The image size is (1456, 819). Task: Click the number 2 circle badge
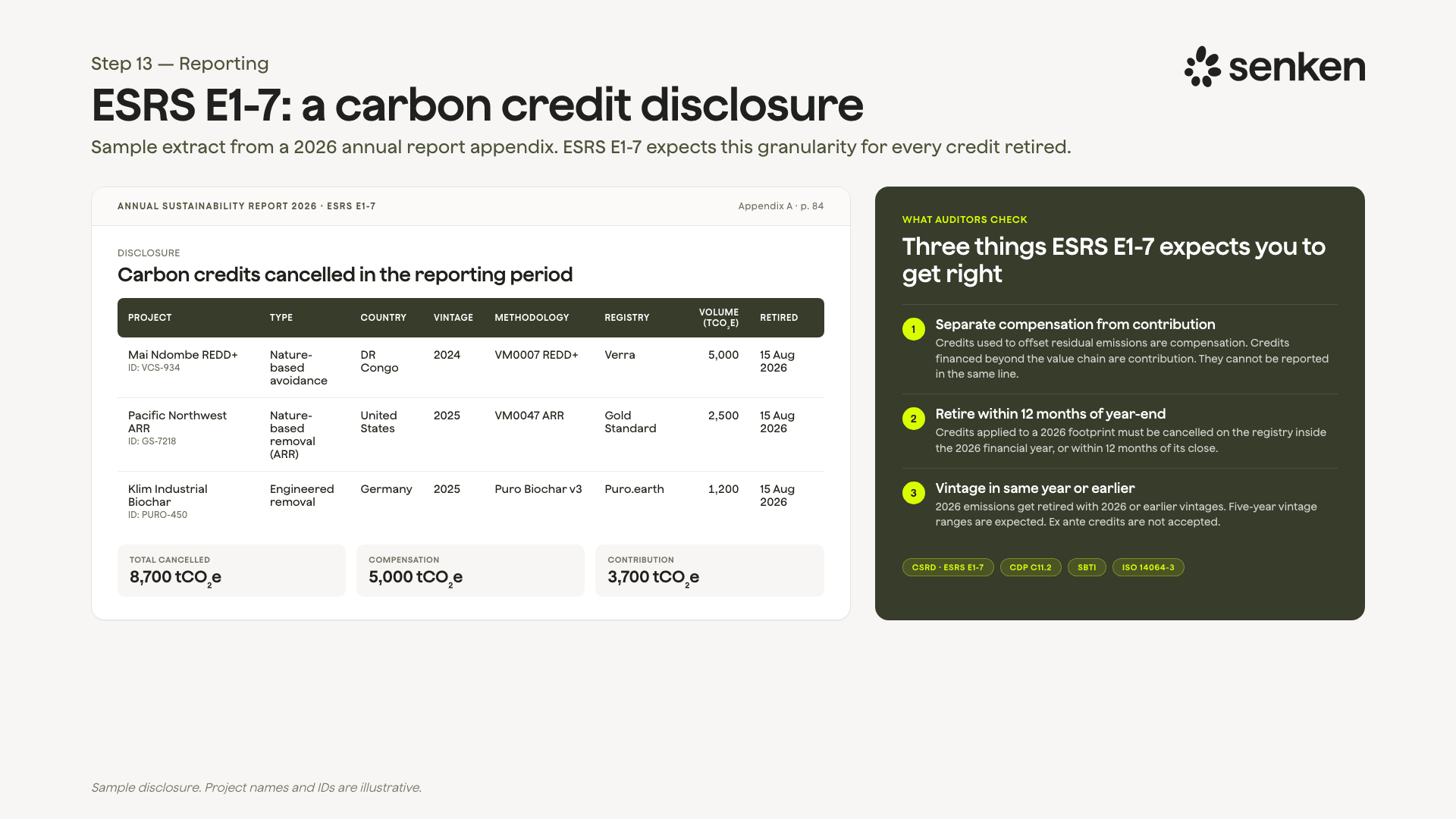[914, 419]
